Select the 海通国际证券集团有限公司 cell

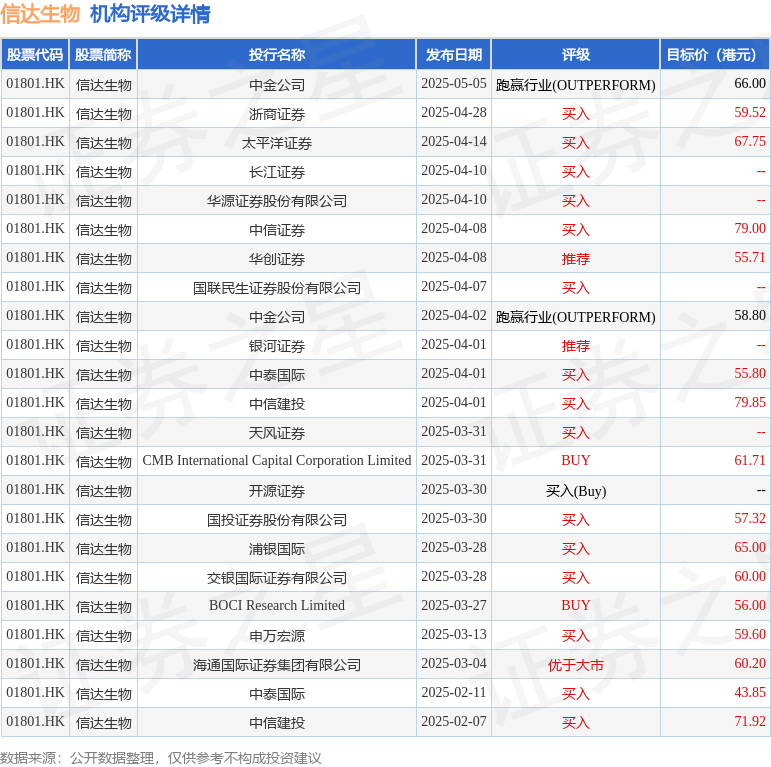[x=277, y=665]
